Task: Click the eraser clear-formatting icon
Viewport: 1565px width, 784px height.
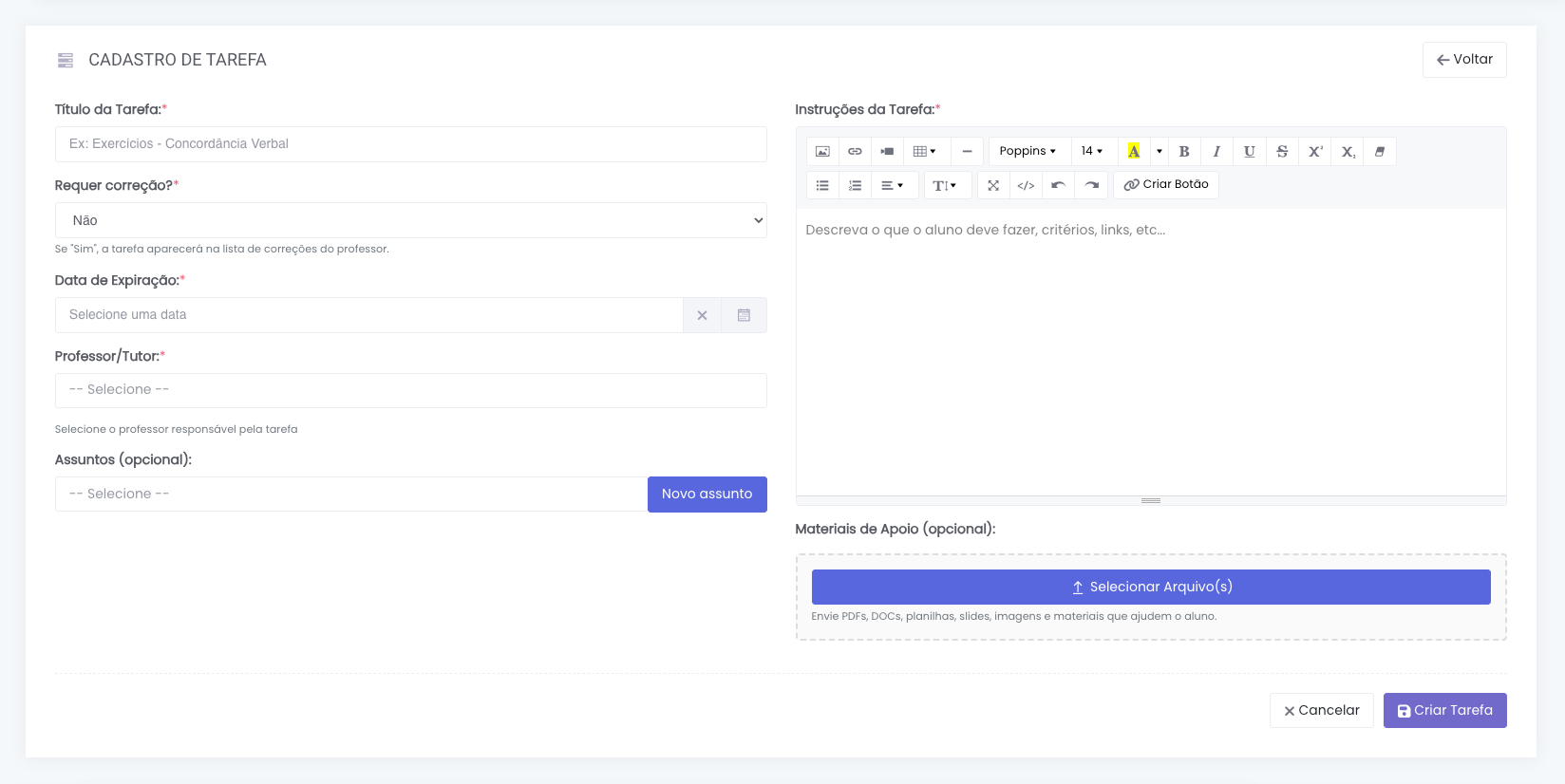Action: (x=1380, y=152)
